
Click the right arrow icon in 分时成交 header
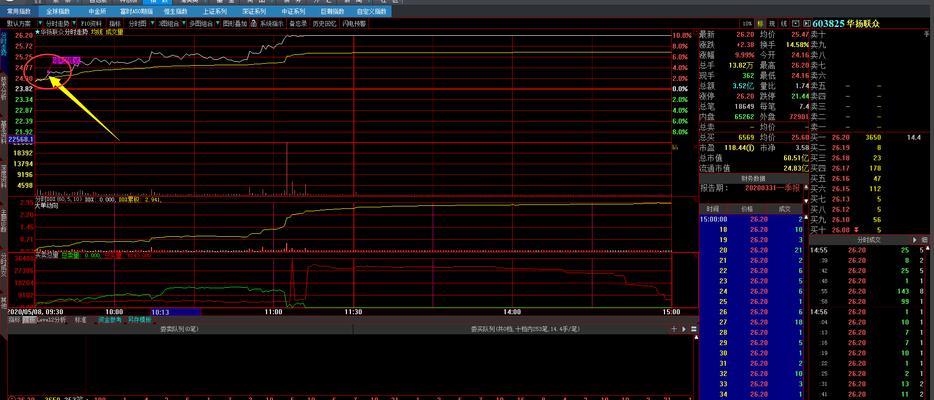pyautogui.click(x=914, y=239)
